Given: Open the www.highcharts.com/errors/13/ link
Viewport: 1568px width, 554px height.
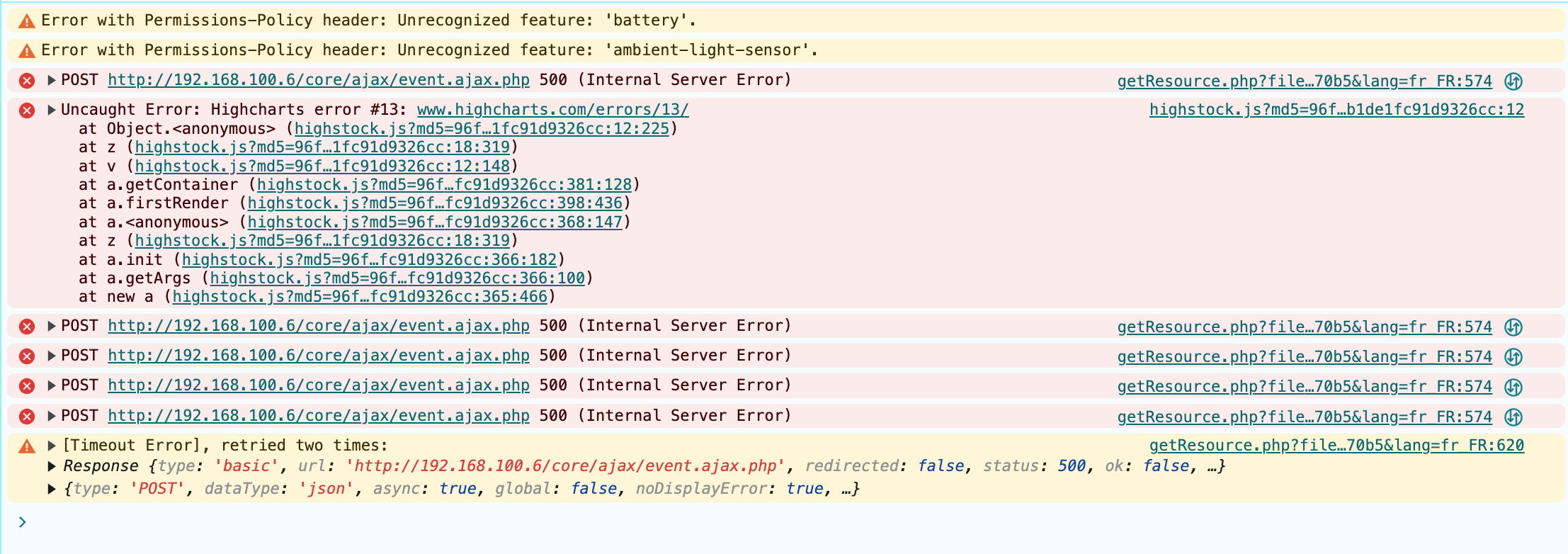Looking at the screenshot, I should tap(552, 110).
